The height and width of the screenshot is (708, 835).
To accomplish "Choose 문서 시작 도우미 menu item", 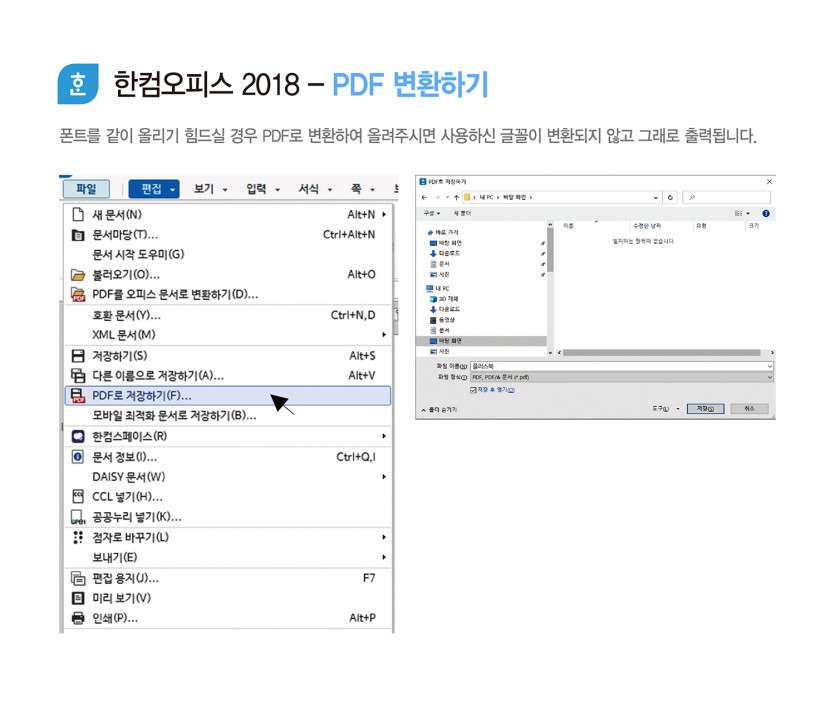I will click(228, 254).
